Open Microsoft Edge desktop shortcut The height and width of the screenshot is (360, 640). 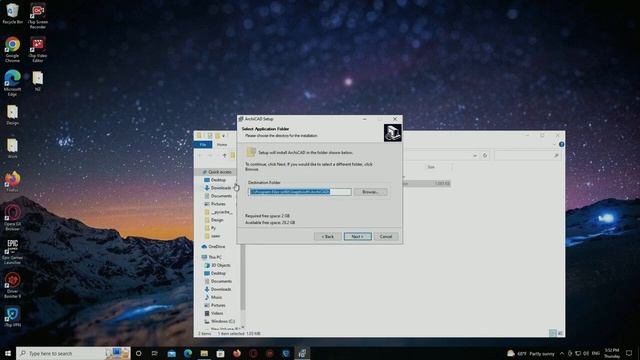12,83
